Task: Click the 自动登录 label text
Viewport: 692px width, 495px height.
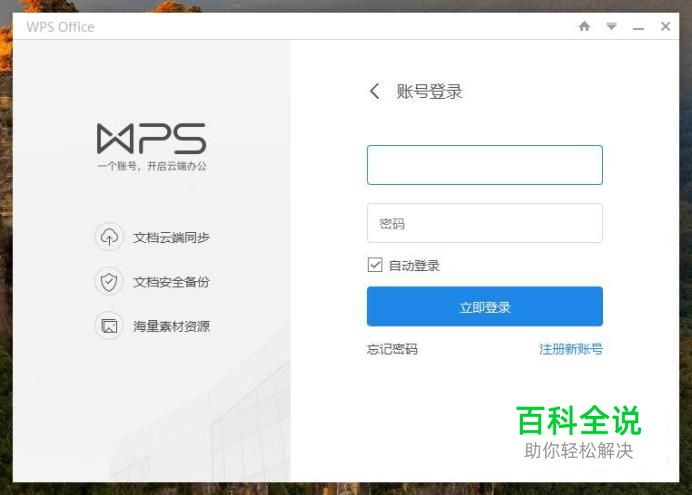Action: coord(414,266)
